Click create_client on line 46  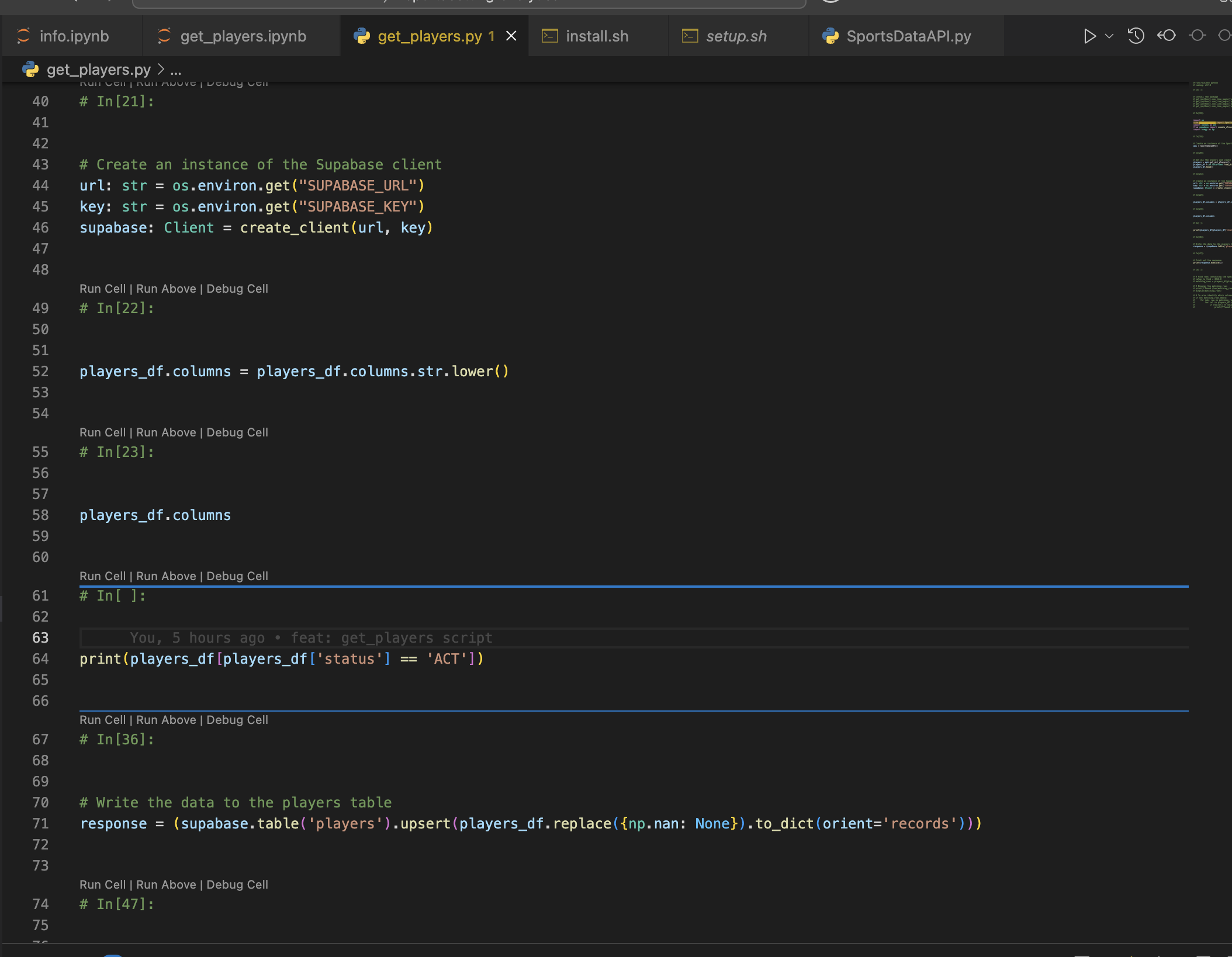(x=295, y=228)
